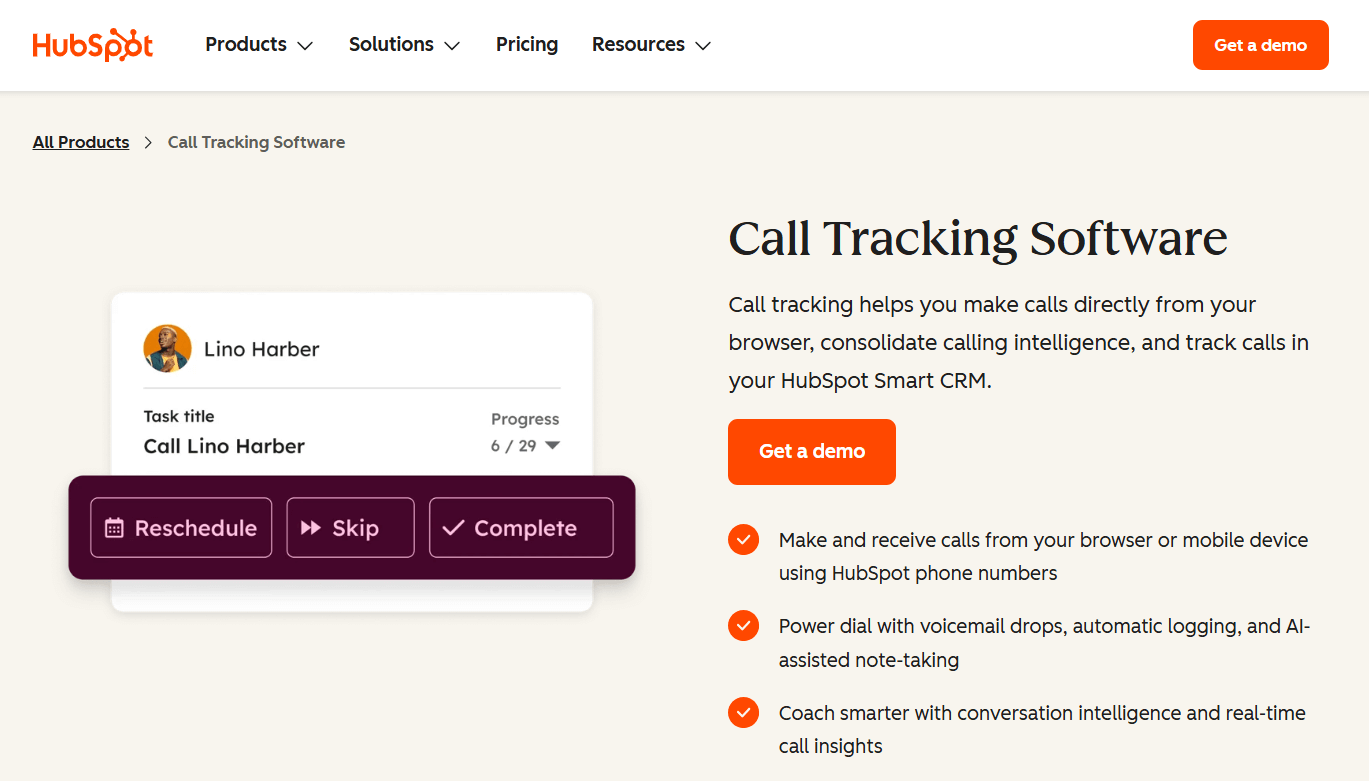Click the Products menu item
This screenshot has height=781, width=1369.
click(x=246, y=44)
